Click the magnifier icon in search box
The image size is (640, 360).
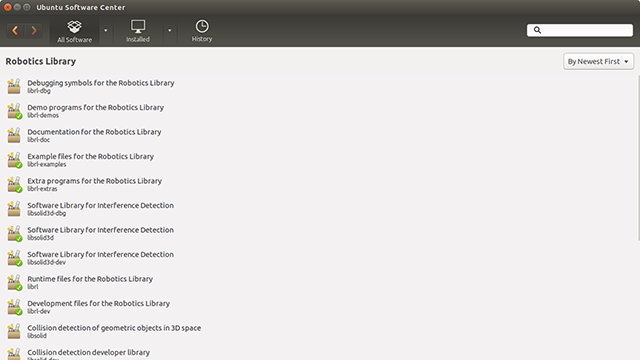[x=537, y=30]
